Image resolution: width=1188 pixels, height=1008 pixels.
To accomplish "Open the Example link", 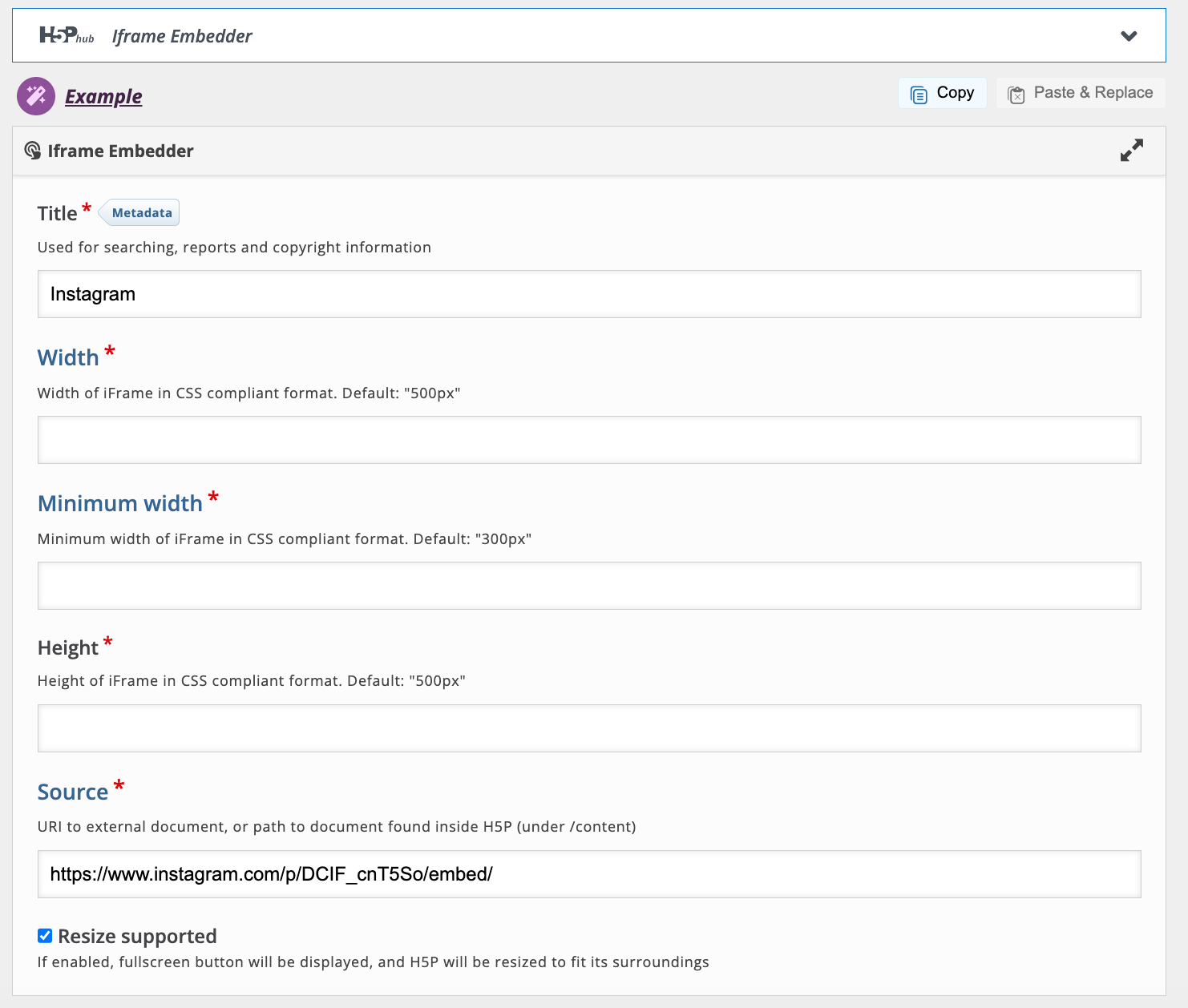I will coord(103,97).
